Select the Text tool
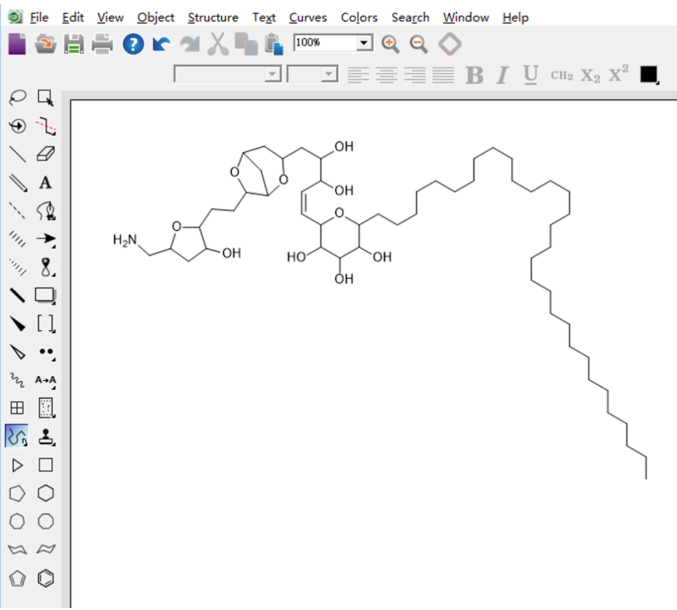Screen dimensions: 677x610 click(x=45, y=183)
